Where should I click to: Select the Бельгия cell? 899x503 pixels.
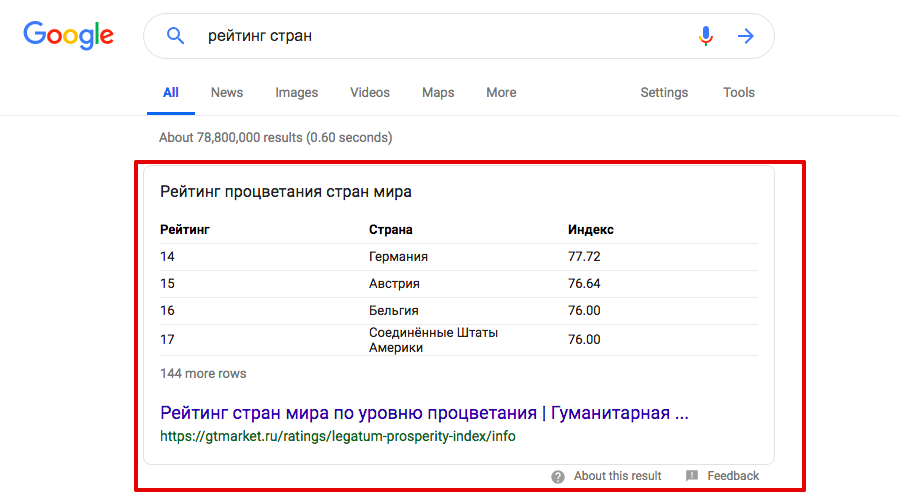click(x=394, y=310)
